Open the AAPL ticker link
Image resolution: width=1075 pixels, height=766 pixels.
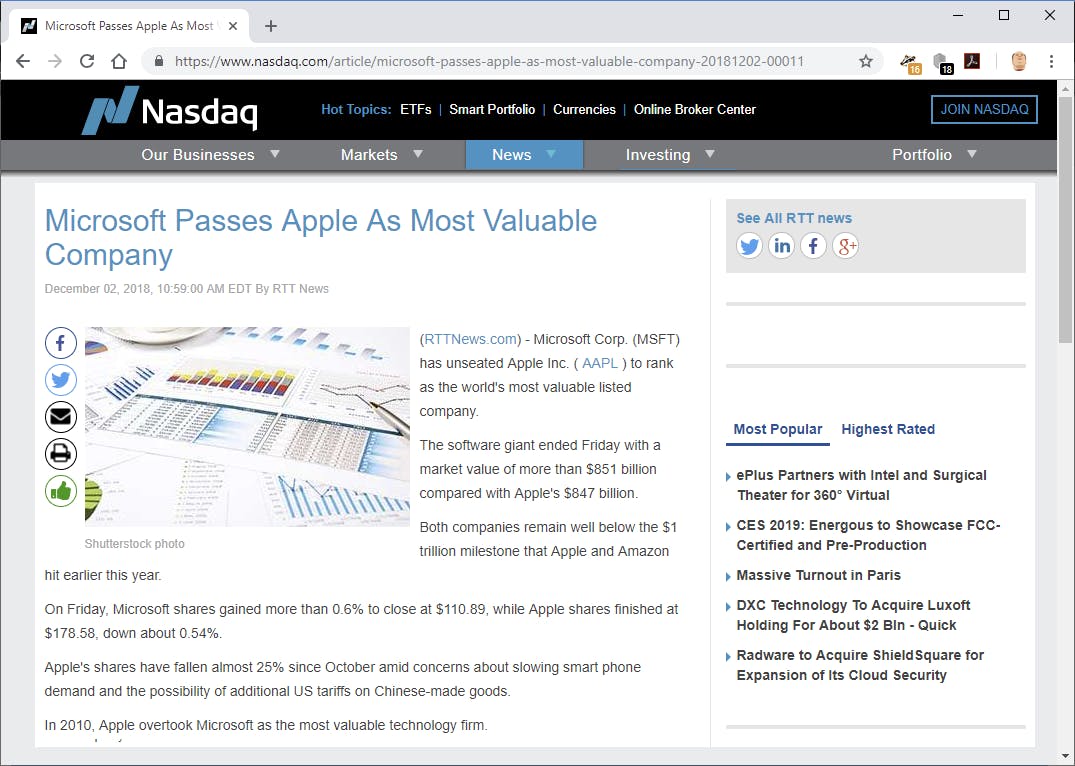point(600,363)
